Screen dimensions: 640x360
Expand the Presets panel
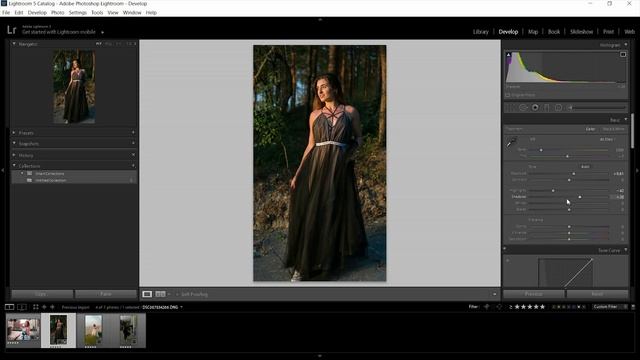pyautogui.click(x=14, y=133)
